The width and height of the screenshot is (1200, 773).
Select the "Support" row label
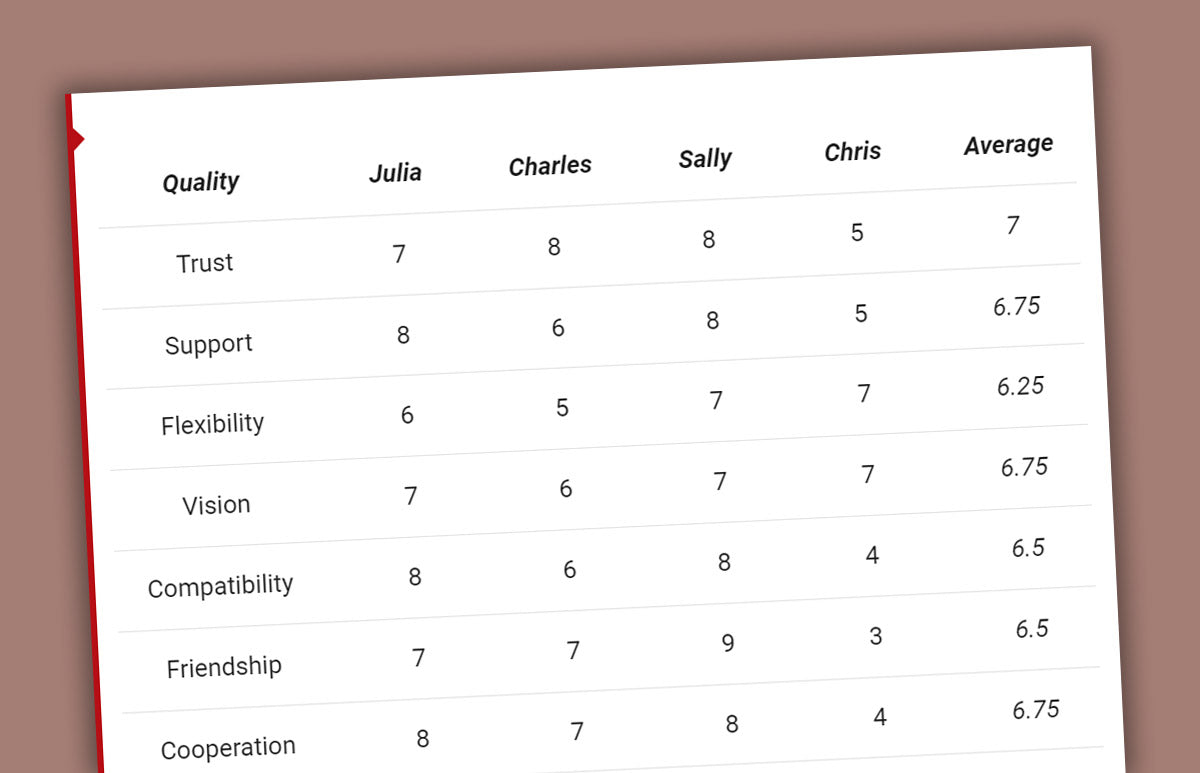pyautogui.click(x=209, y=344)
